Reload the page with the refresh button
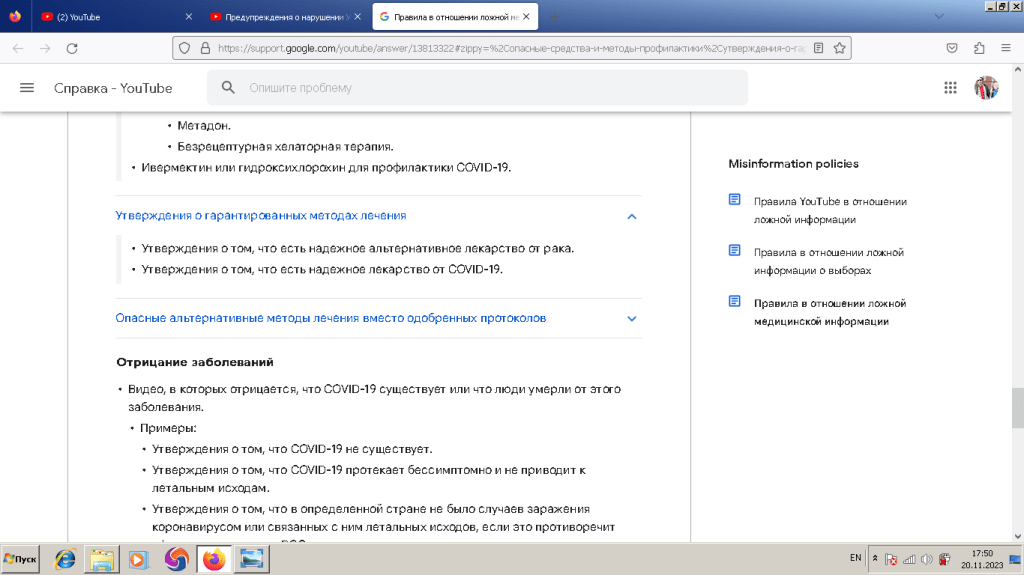 pyautogui.click(x=71, y=48)
